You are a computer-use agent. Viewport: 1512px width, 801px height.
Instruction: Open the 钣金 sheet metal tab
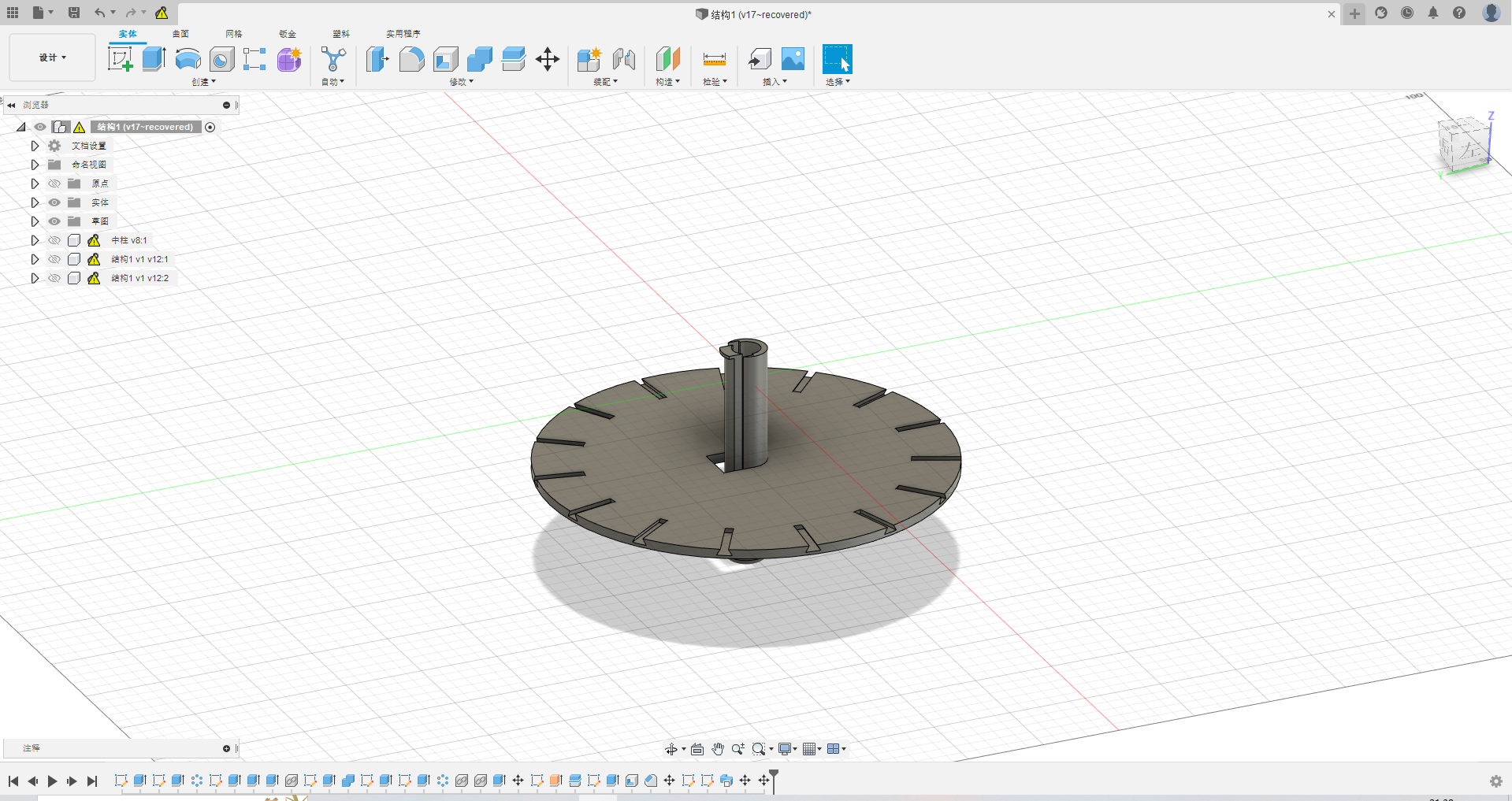point(288,34)
